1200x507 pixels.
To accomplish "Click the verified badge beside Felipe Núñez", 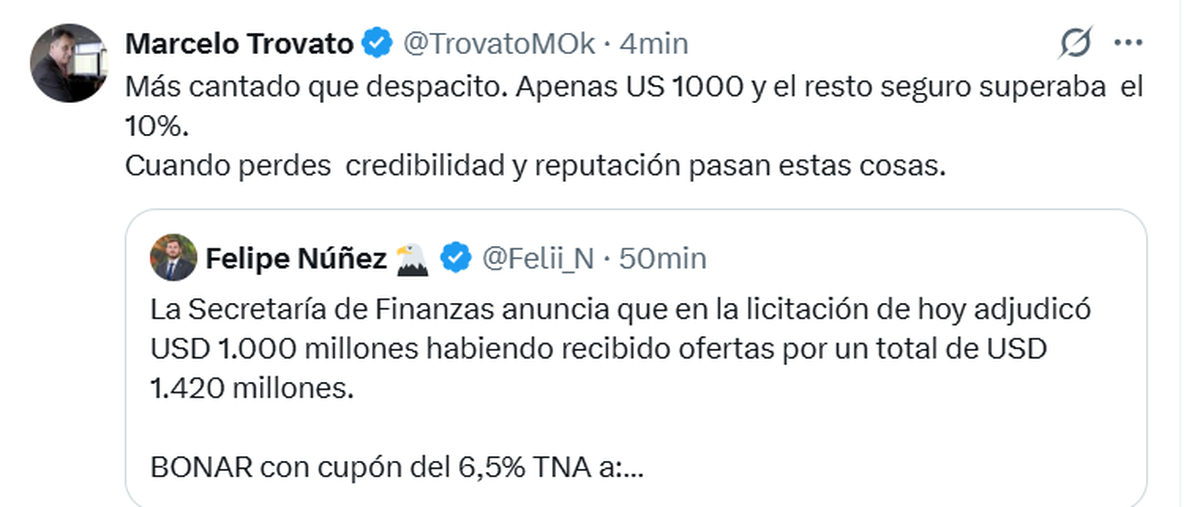I will [x=457, y=259].
